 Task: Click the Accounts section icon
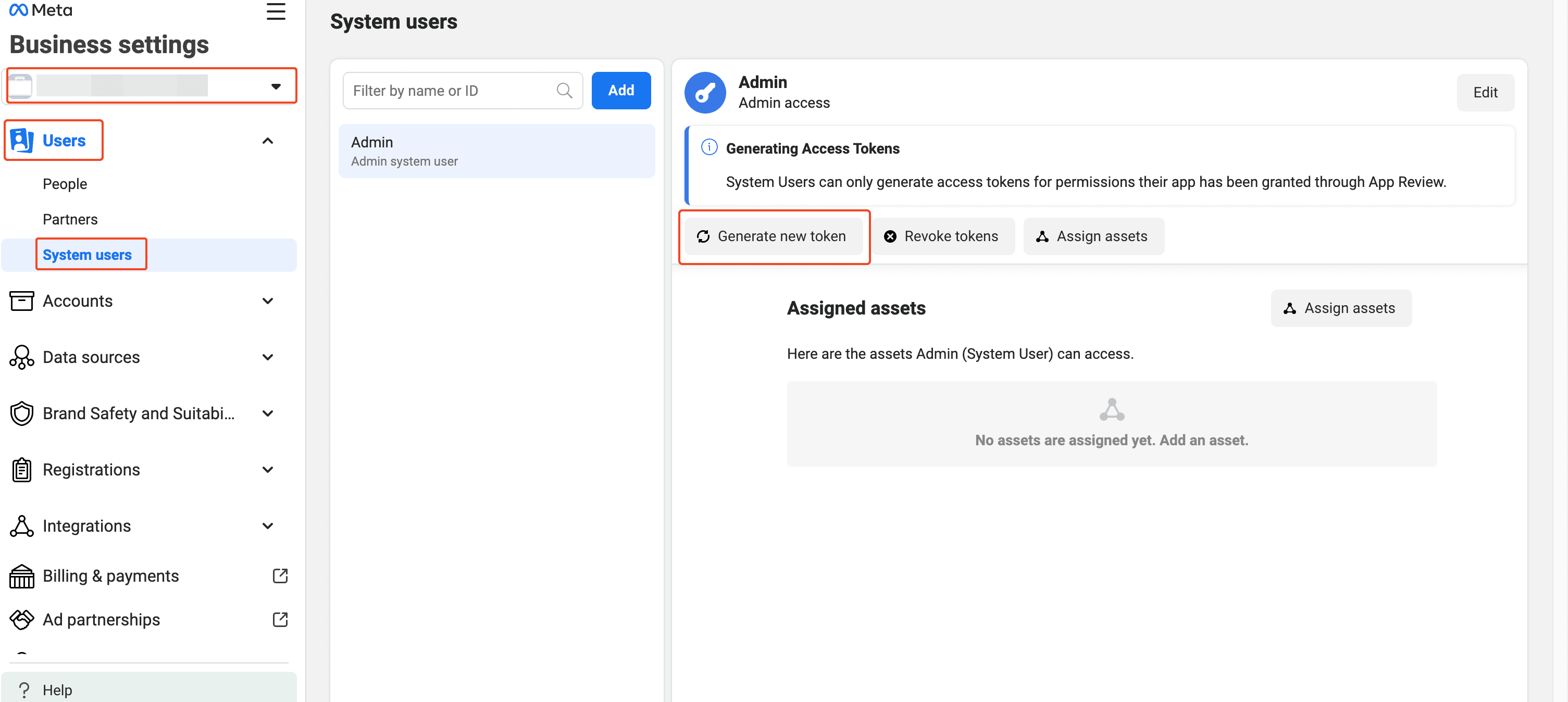(x=22, y=301)
